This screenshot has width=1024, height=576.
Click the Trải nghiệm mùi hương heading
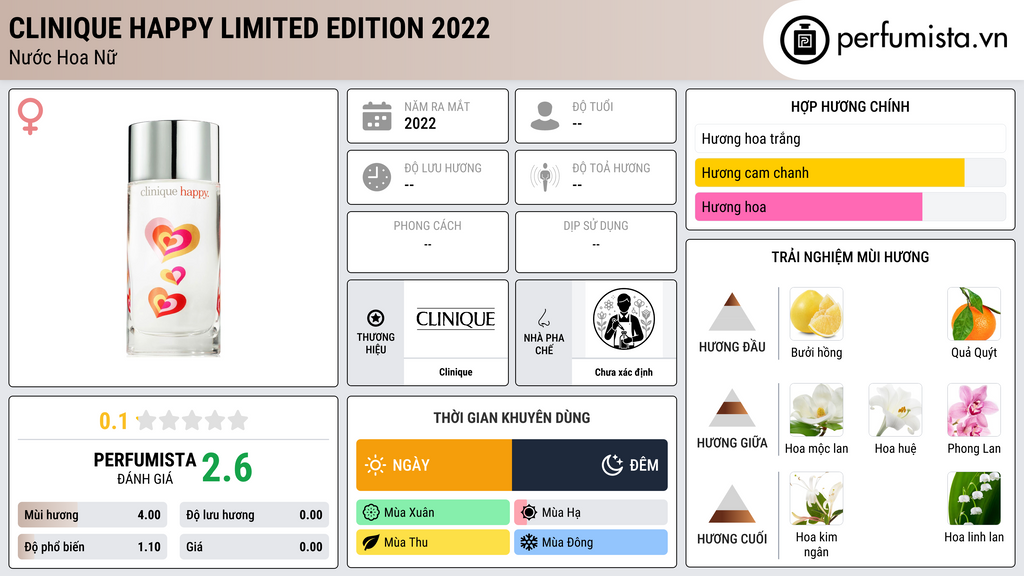pyautogui.click(x=850, y=257)
